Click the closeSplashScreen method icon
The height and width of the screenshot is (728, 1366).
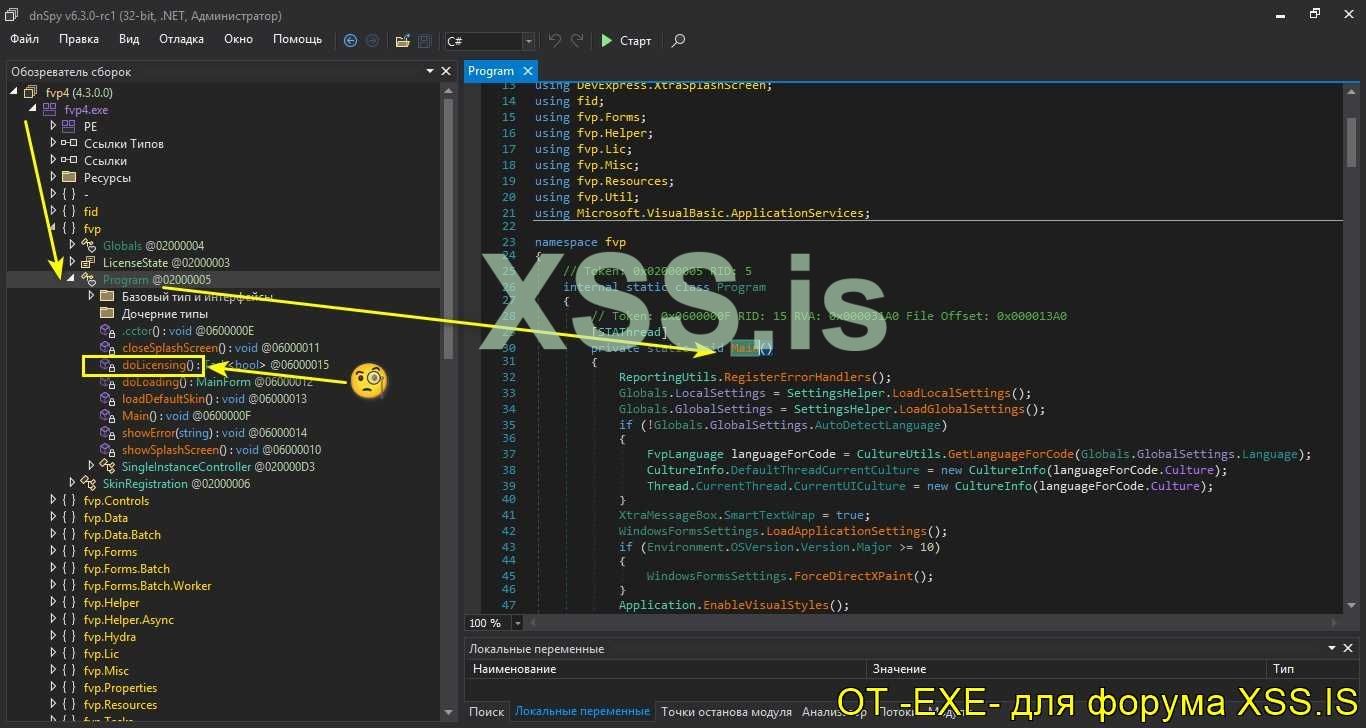coord(107,348)
